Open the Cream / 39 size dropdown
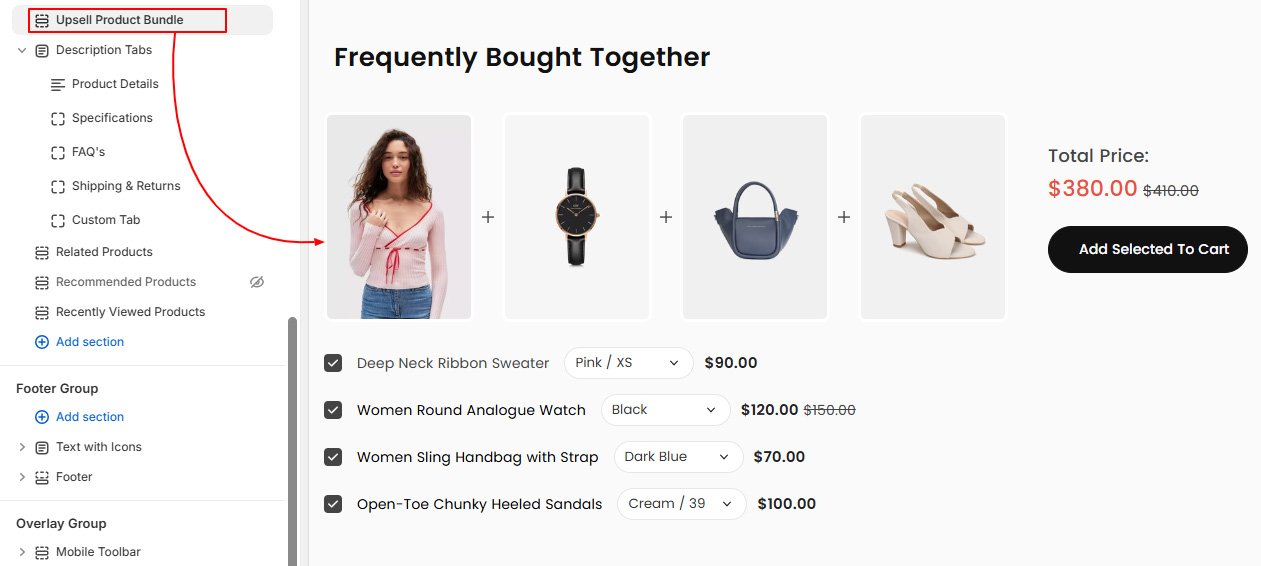 pyautogui.click(x=681, y=504)
